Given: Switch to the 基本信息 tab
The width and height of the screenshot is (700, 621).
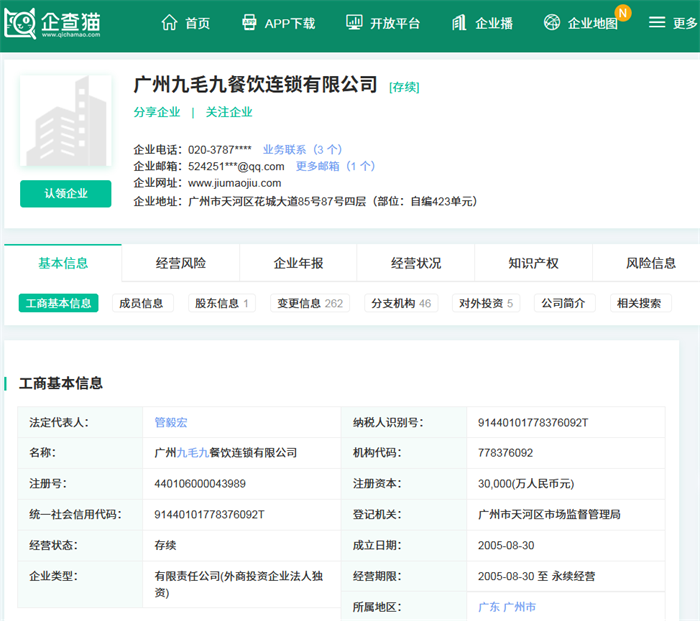Looking at the screenshot, I should pyautogui.click(x=63, y=263).
